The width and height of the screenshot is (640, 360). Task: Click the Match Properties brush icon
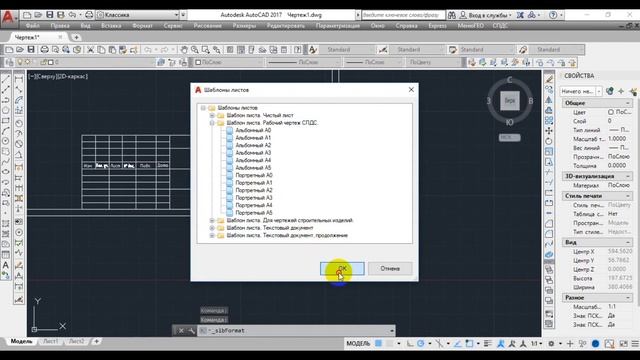[x=133, y=50]
